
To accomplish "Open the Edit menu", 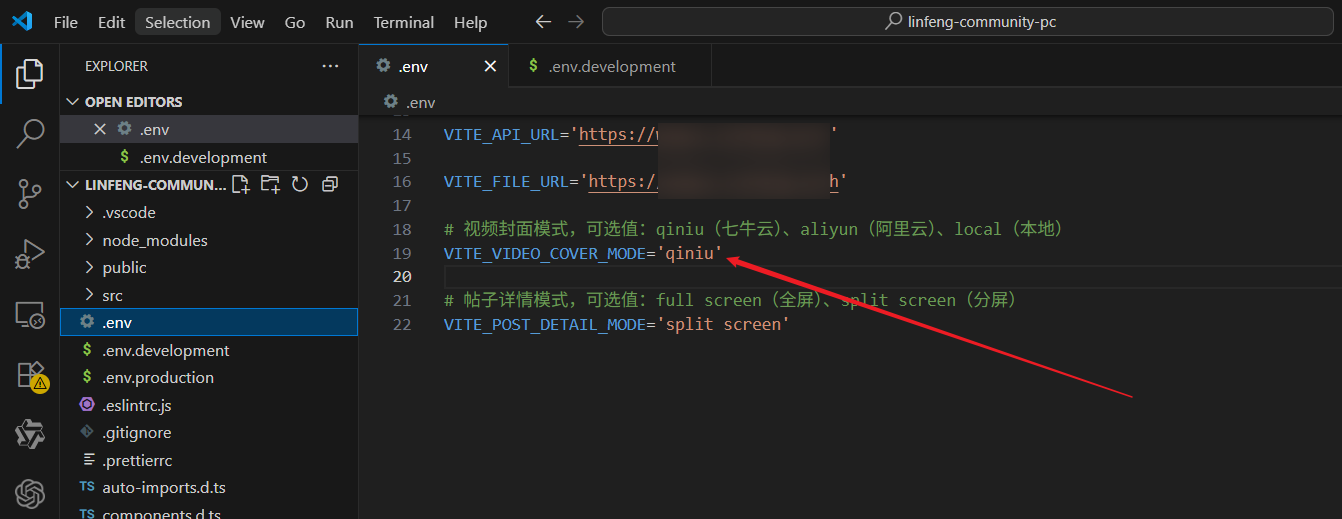I will (112, 22).
